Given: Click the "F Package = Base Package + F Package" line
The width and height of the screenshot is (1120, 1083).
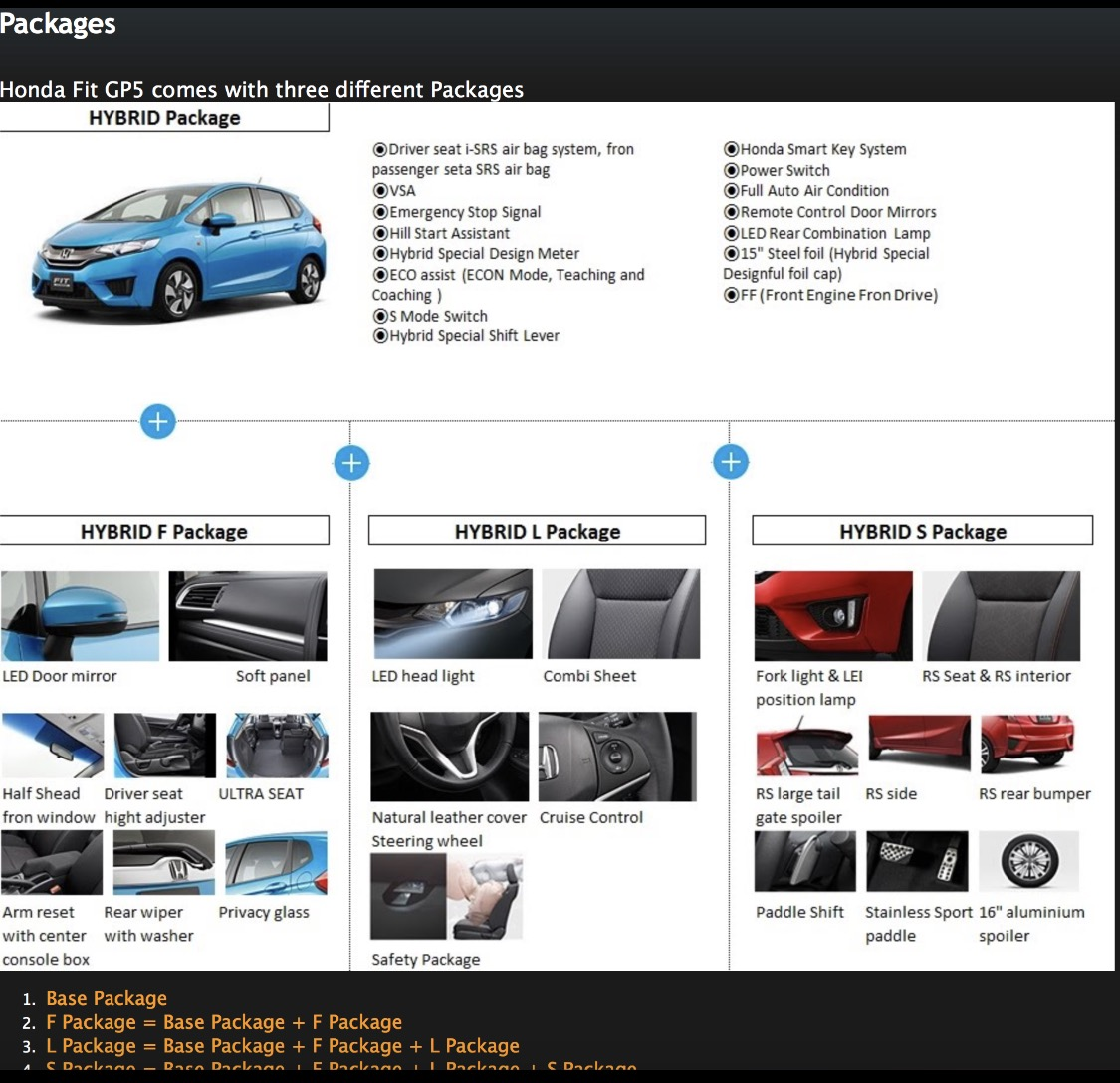Looking at the screenshot, I should [224, 1022].
